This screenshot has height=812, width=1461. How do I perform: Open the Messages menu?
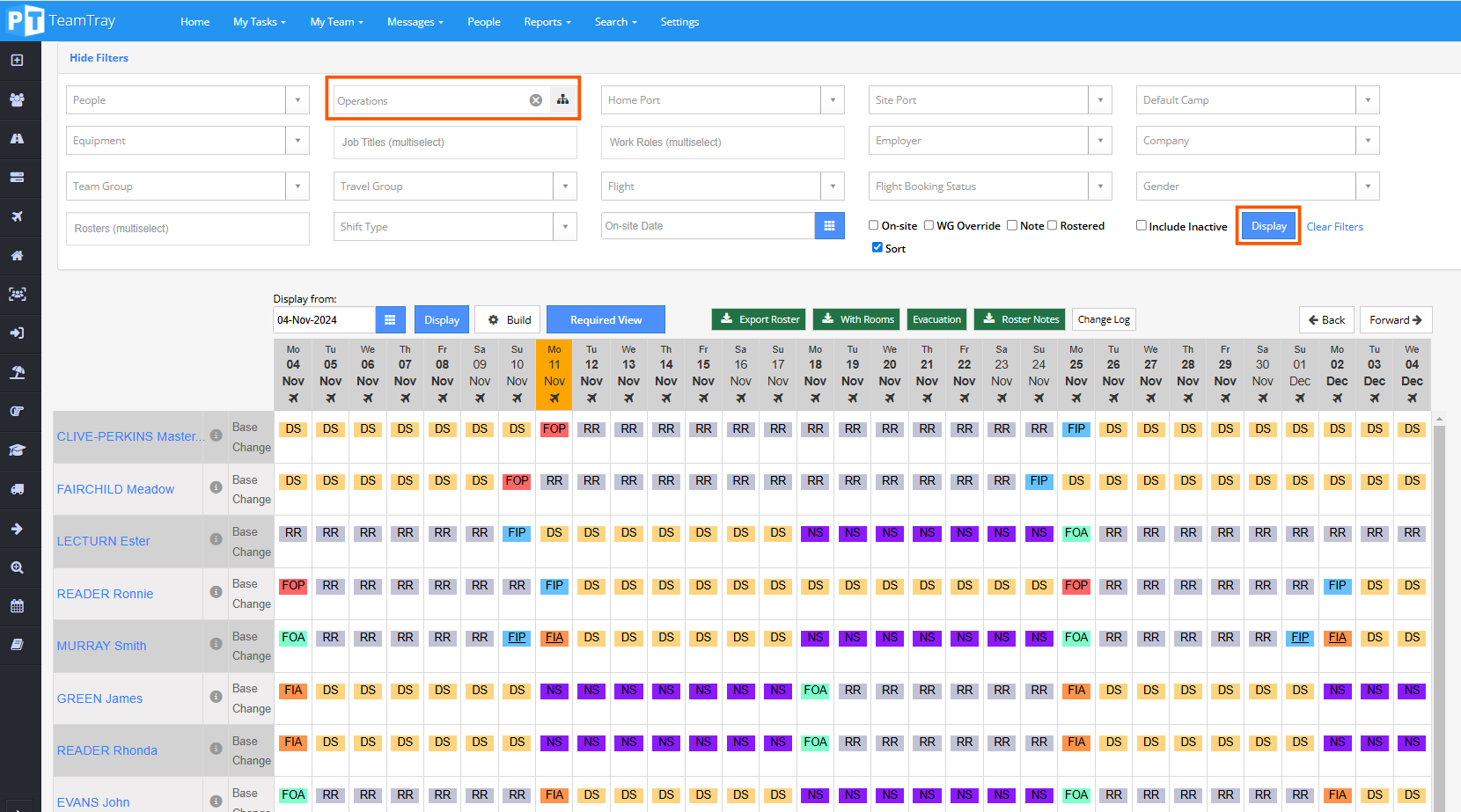[415, 22]
